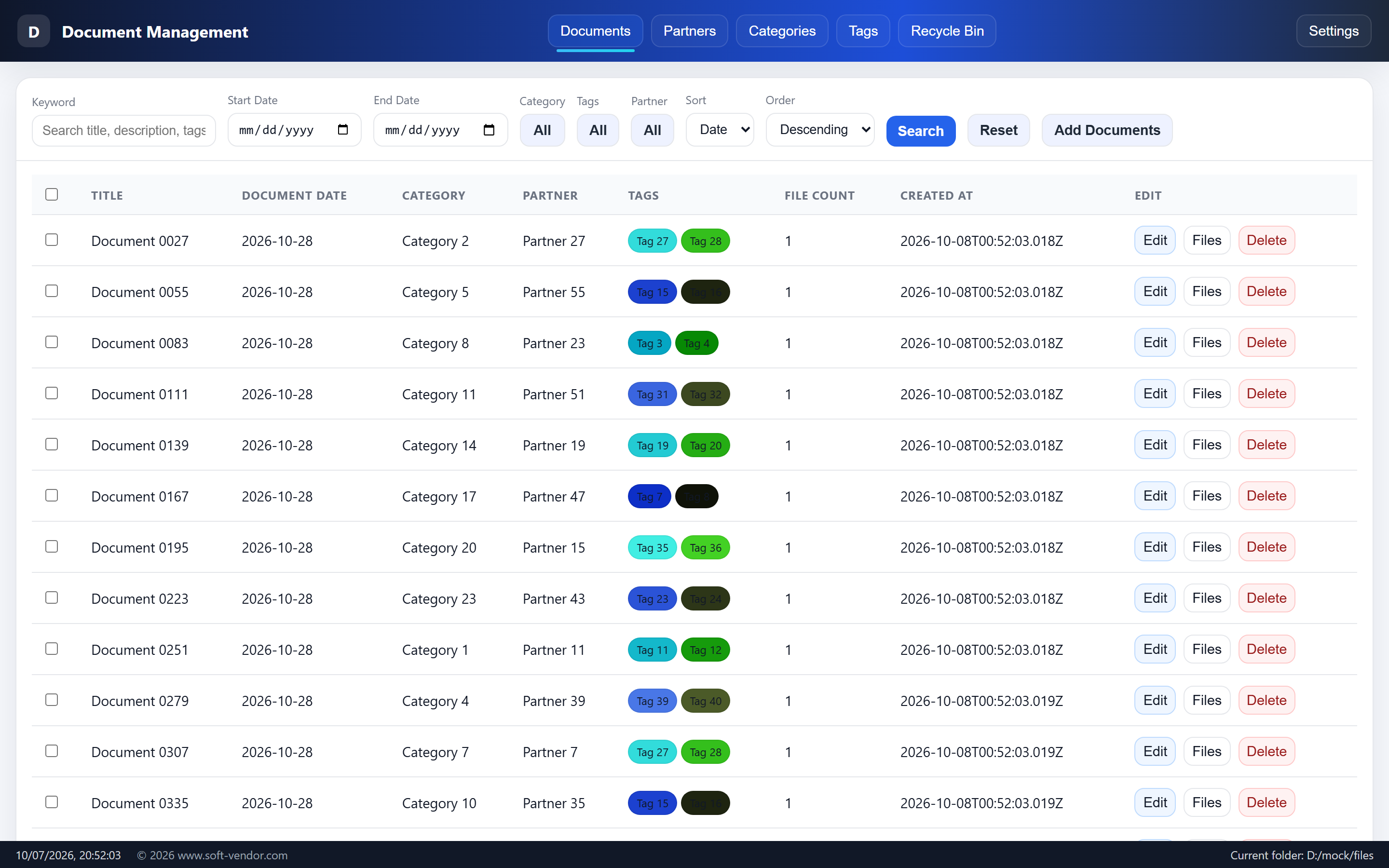Image resolution: width=1389 pixels, height=868 pixels.
Task: Click the D app logo icon
Action: point(33,31)
